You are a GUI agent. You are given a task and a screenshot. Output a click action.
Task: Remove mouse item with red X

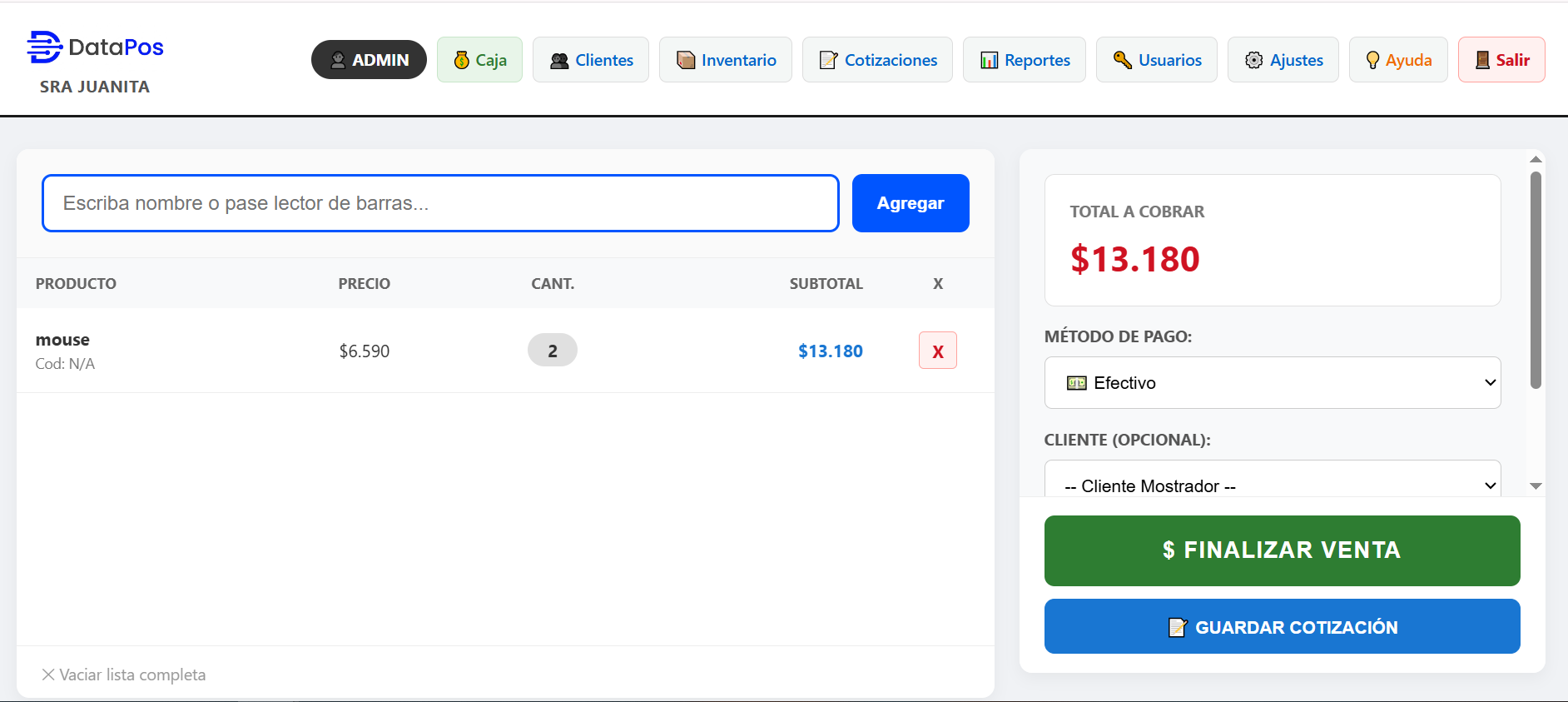pos(938,351)
